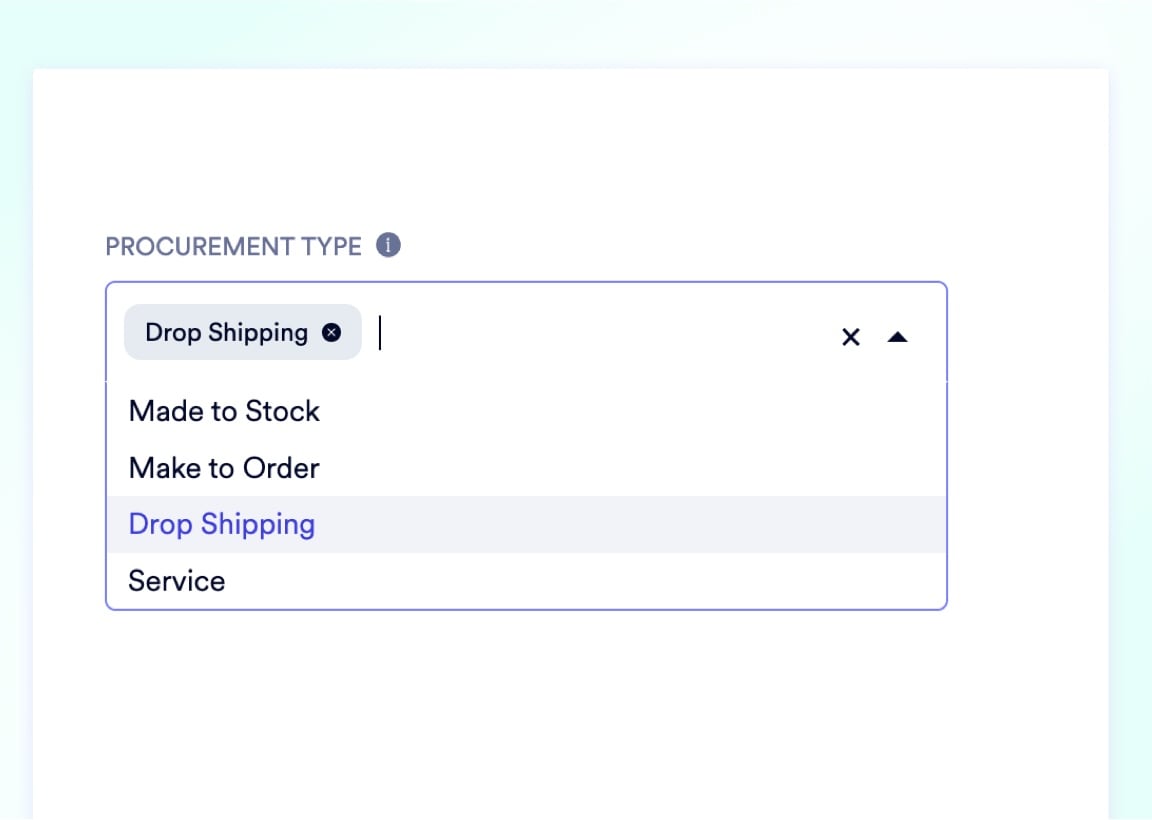
Task: Click the Procurement Type info icon
Action: [x=388, y=245]
